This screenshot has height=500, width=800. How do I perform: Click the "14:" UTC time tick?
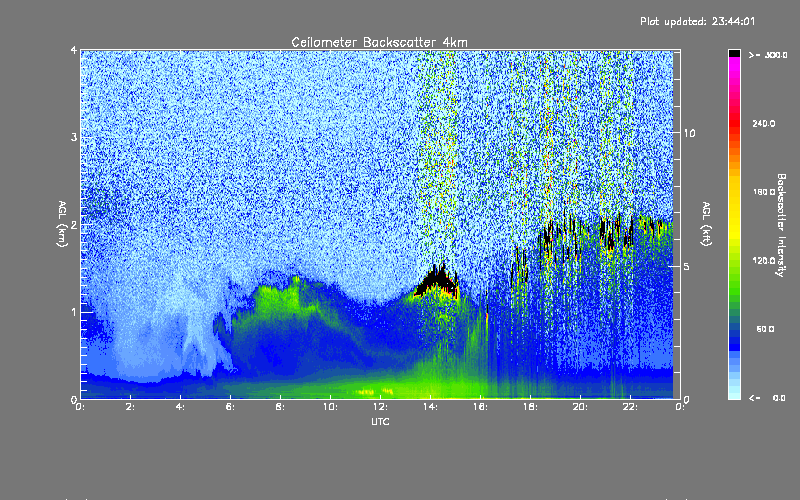click(431, 407)
